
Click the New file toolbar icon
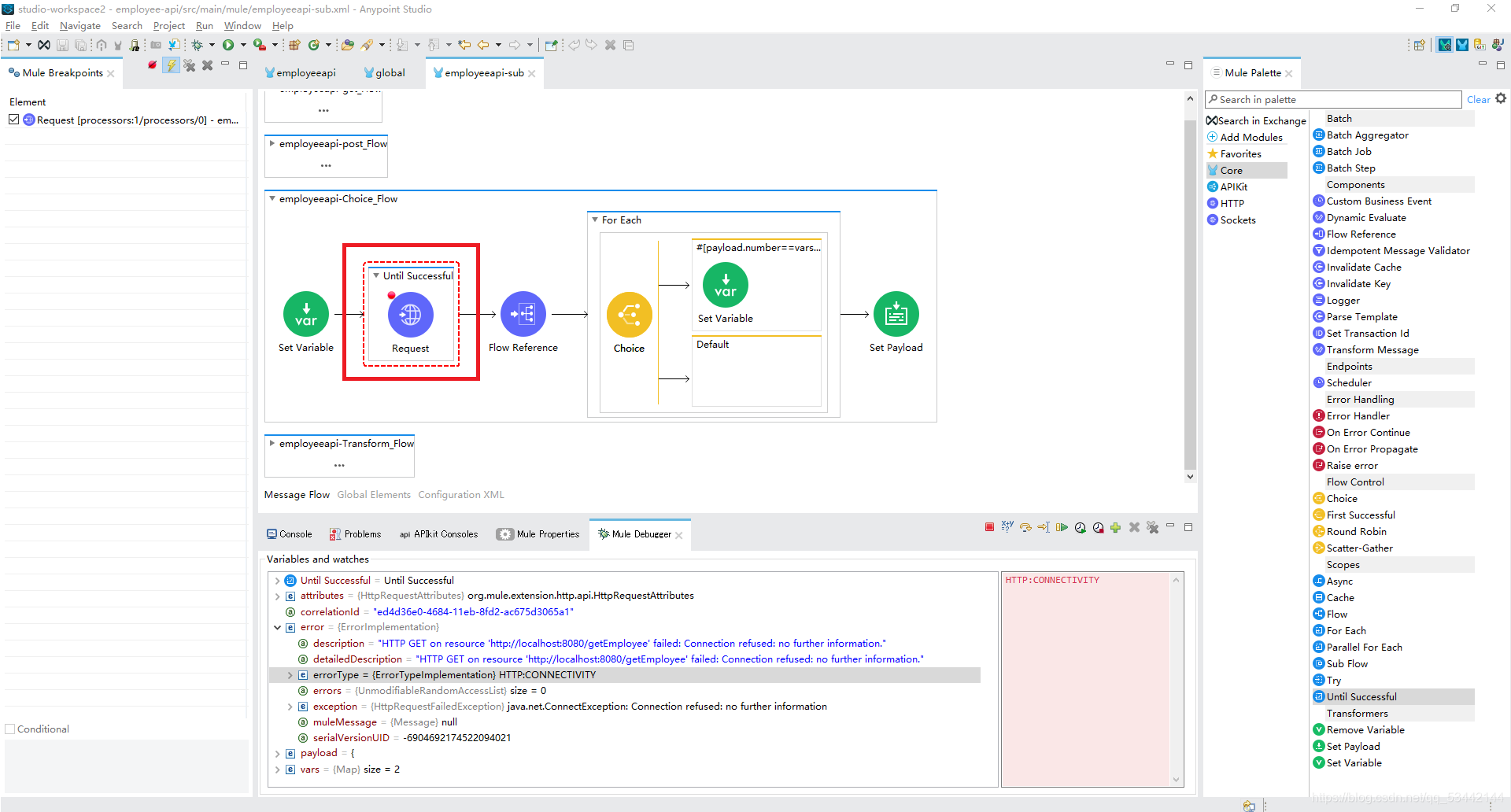click(13, 45)
